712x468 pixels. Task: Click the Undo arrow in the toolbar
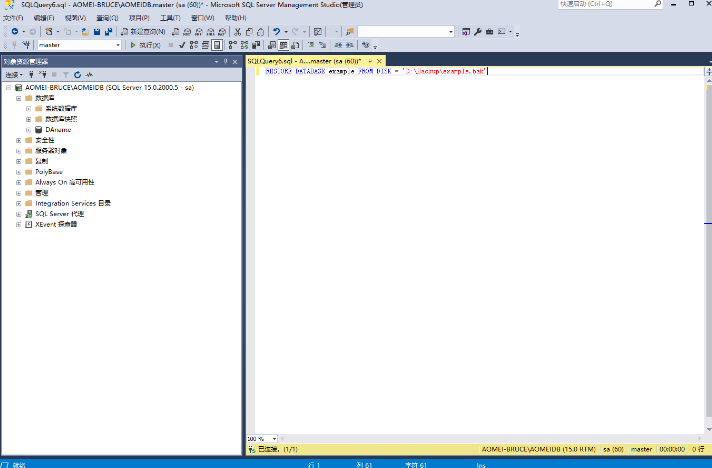coord(277,32)
